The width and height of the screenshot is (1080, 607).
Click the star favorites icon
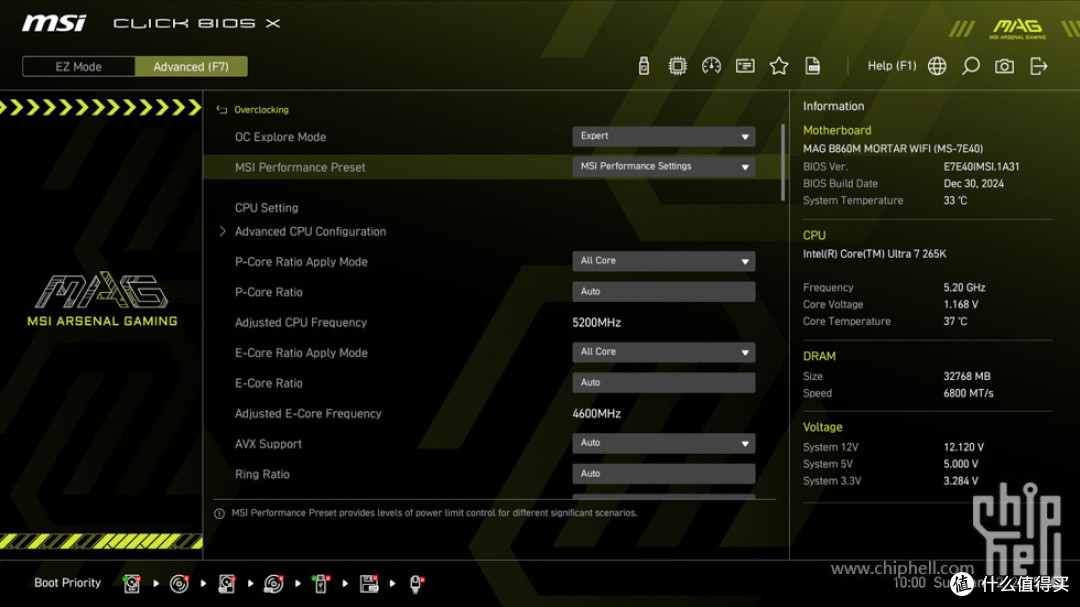click(x=778, y=66)
